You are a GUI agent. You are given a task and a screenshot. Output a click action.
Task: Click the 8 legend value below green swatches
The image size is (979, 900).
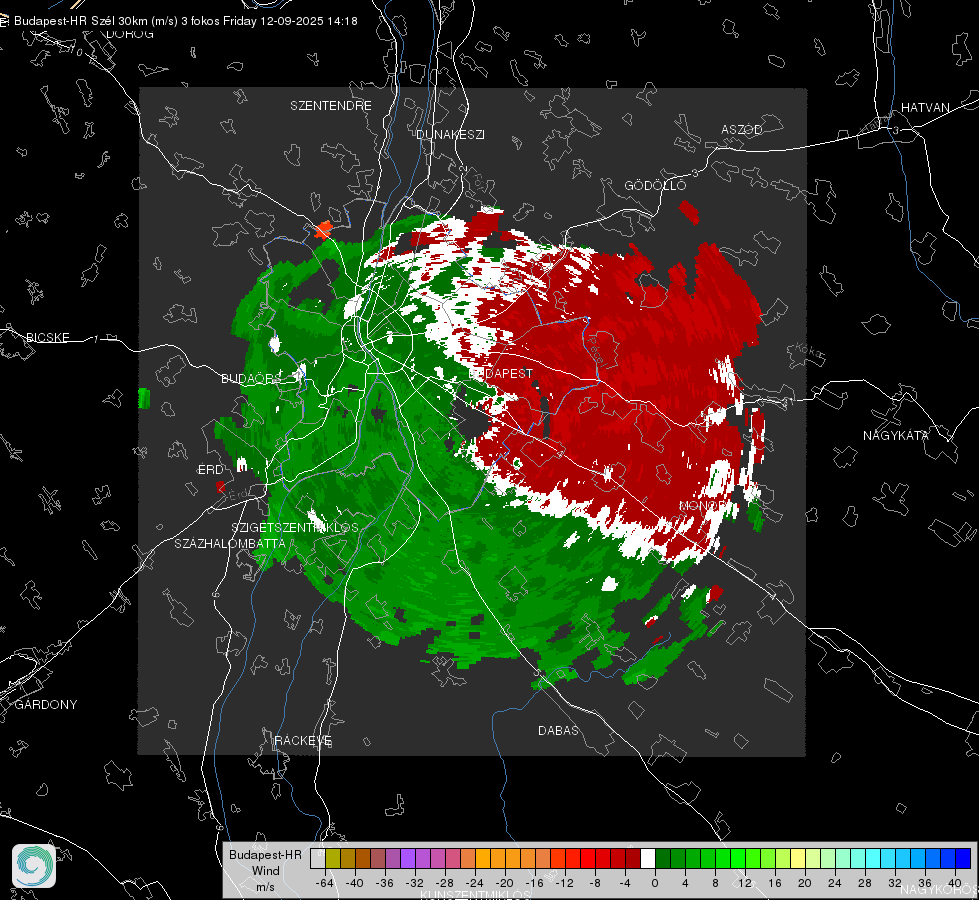[715, 883]
